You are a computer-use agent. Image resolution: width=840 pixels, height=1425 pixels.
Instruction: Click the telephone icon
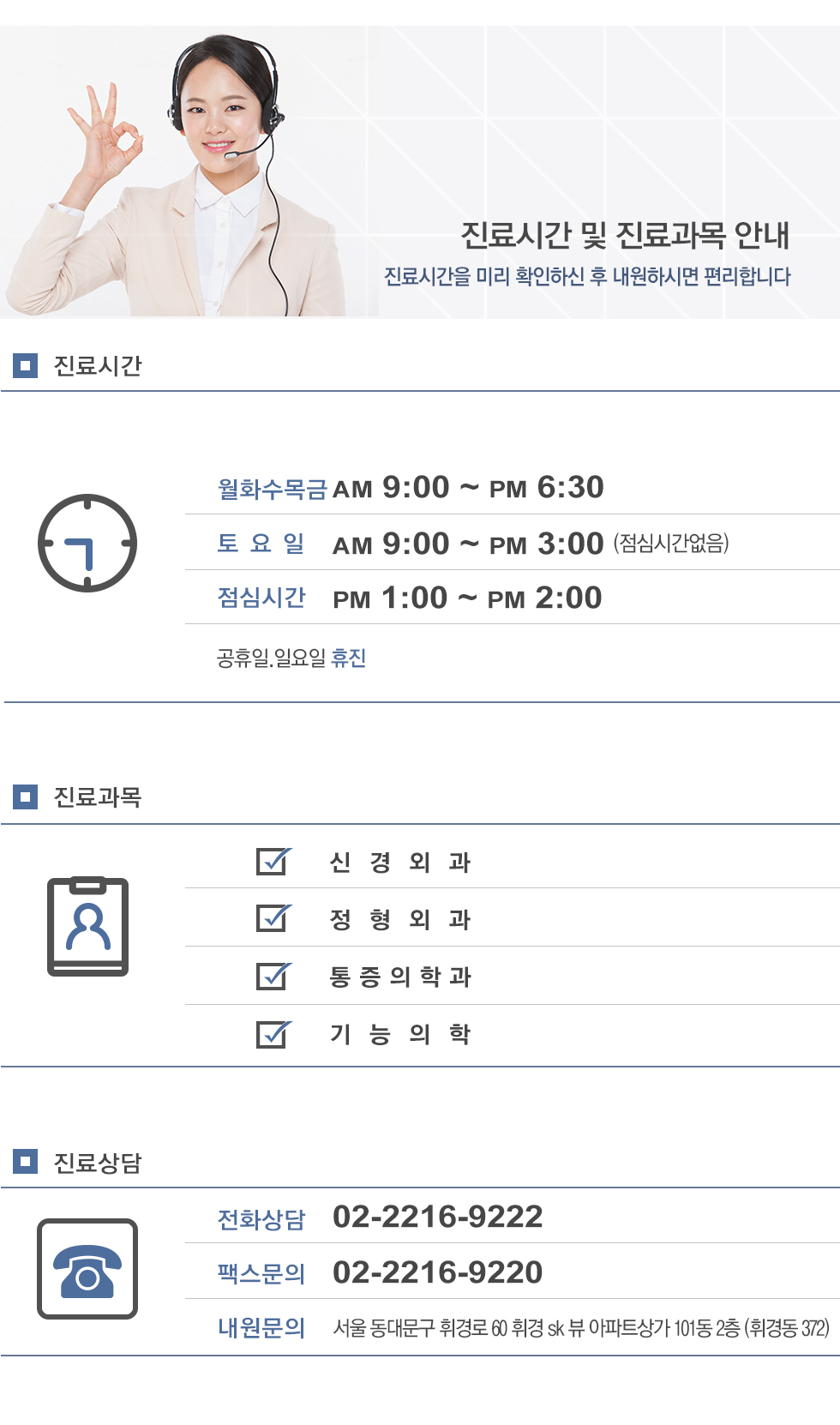click(87, 1269)
